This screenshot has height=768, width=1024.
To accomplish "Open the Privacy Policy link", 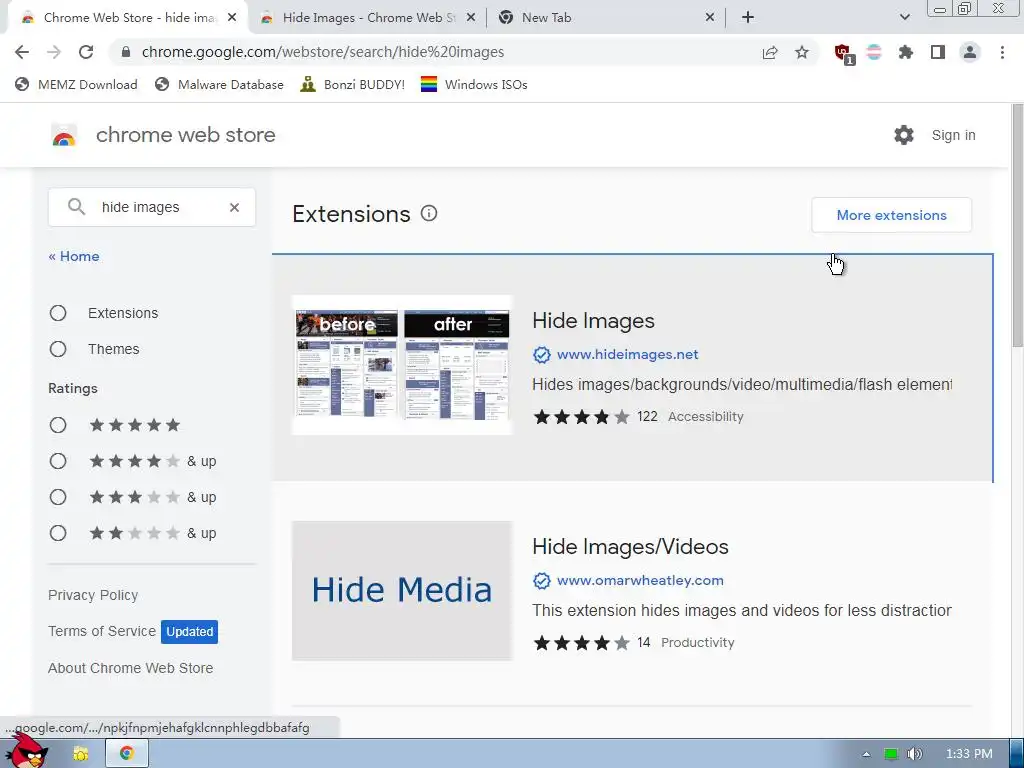I will (x=93, y=596).
